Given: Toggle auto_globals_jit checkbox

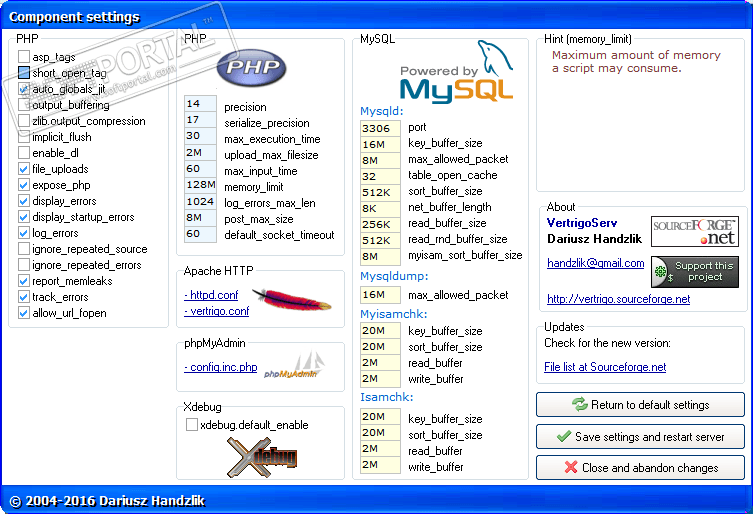Looking at the screenshot, I should coord(24,89).
